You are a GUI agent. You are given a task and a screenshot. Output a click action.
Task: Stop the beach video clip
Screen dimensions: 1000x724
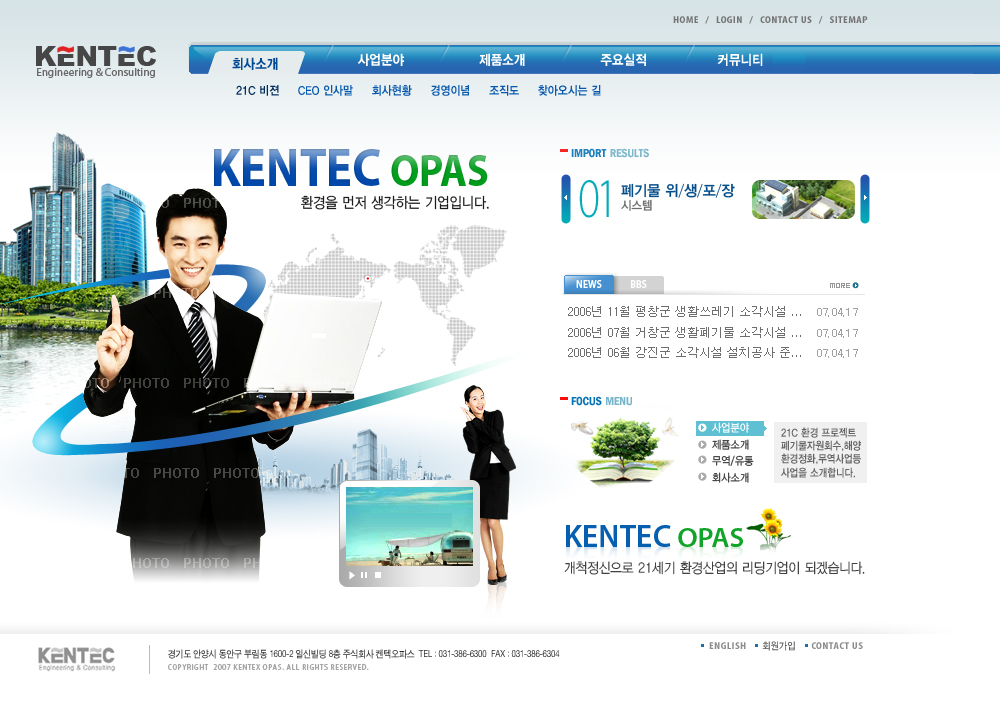point(378,575)
